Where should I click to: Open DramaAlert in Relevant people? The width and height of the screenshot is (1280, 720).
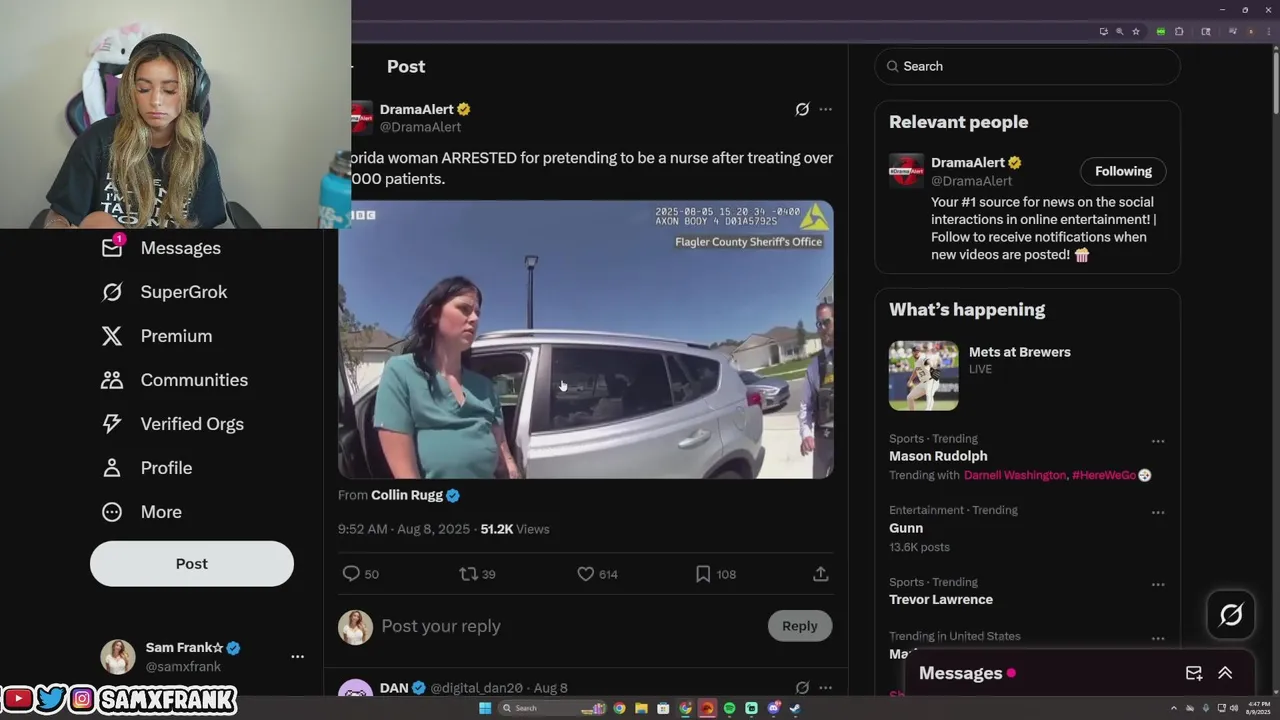[x=968, y=163]
